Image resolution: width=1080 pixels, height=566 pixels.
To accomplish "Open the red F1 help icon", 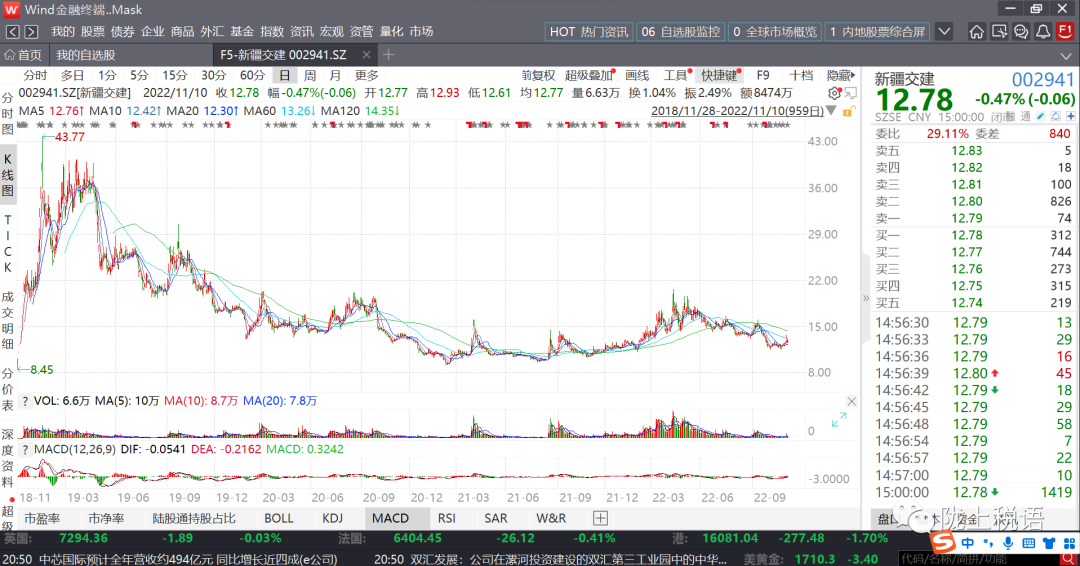I will point(1065,32).
